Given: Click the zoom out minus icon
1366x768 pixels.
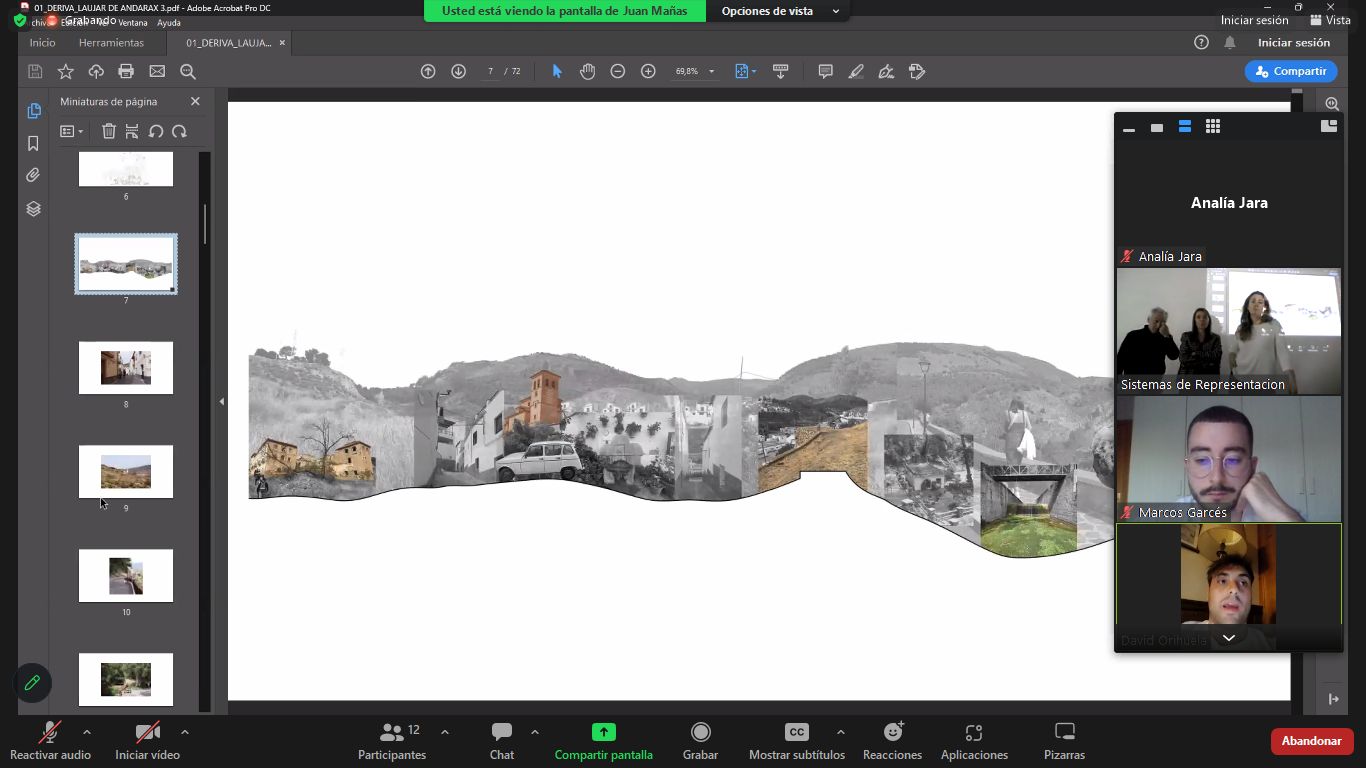Looking at the screenshot, I should 618,71.
